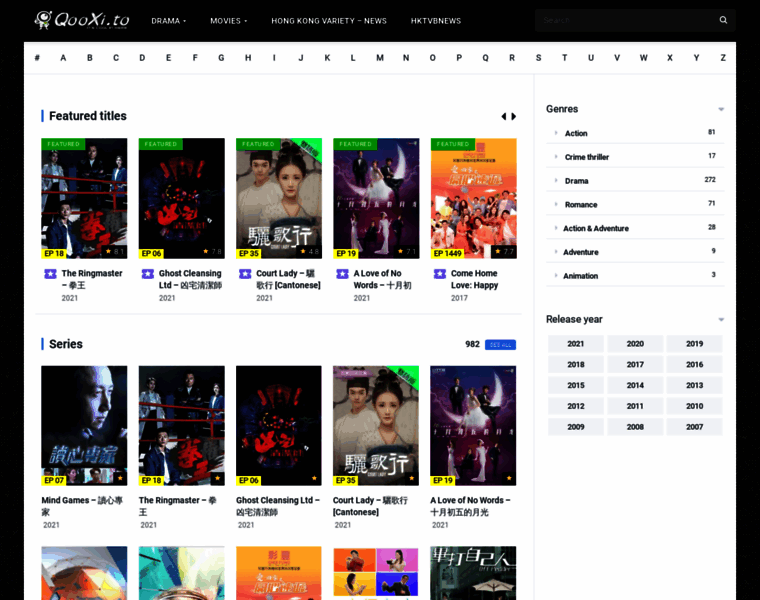The image size is (760, 600).
Task: Click badge icon beside Court Lady featured title
Action: [x=245, y=274]
